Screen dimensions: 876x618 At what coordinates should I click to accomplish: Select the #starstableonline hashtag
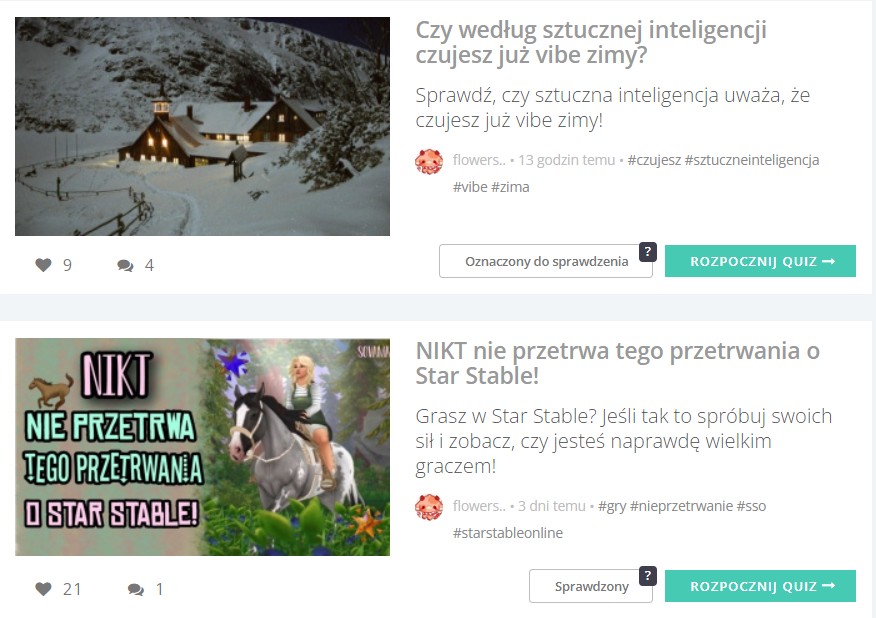(x=508, y=533)
